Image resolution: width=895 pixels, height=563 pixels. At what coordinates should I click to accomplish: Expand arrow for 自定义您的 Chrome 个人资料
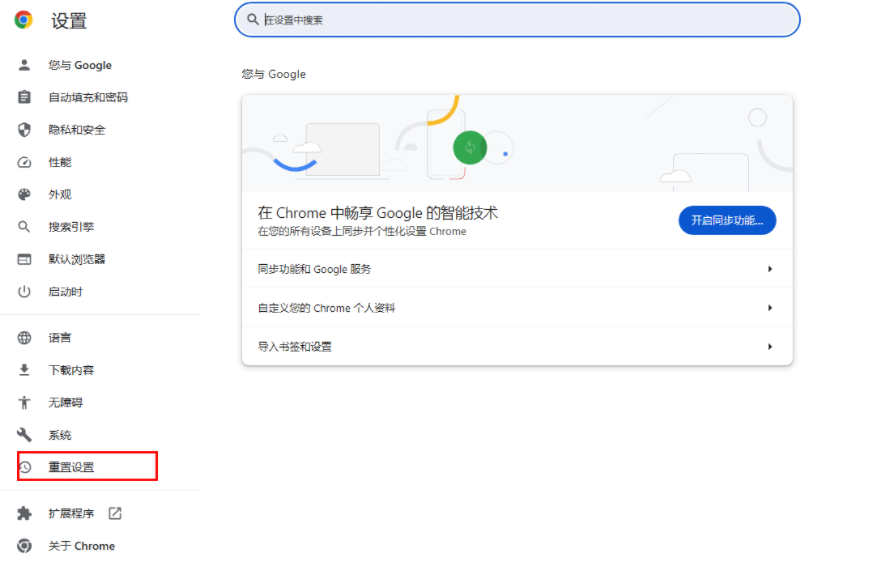(770, 308)
